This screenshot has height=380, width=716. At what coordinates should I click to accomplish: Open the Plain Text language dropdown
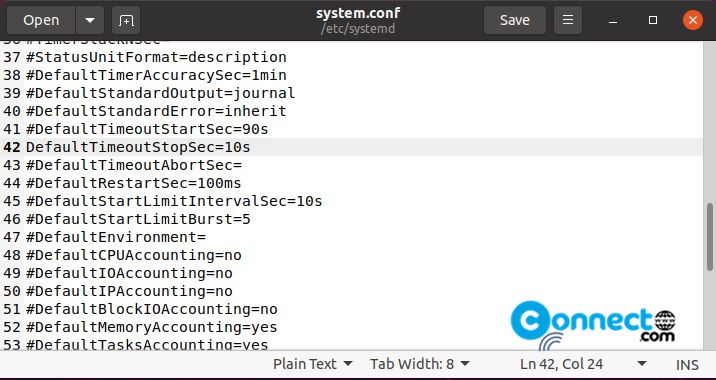click(313, 364)
